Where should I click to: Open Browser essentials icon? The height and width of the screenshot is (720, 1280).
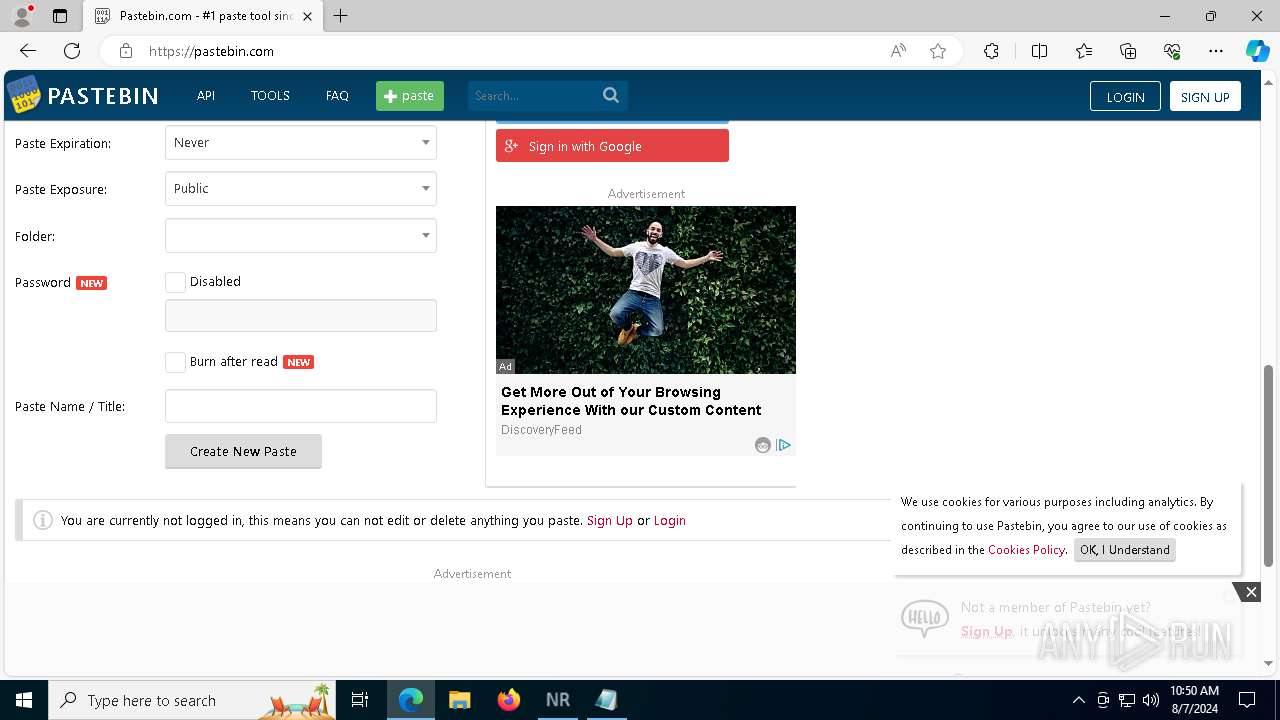pos(1172,51)
